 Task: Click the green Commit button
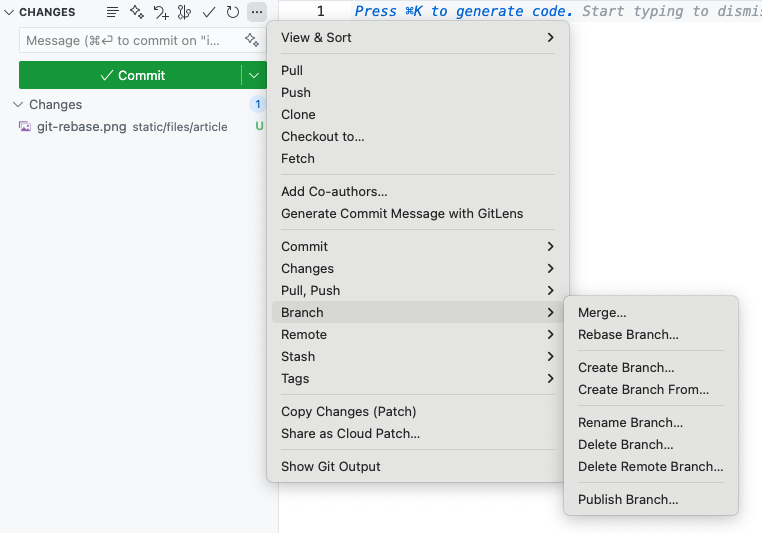130,75
